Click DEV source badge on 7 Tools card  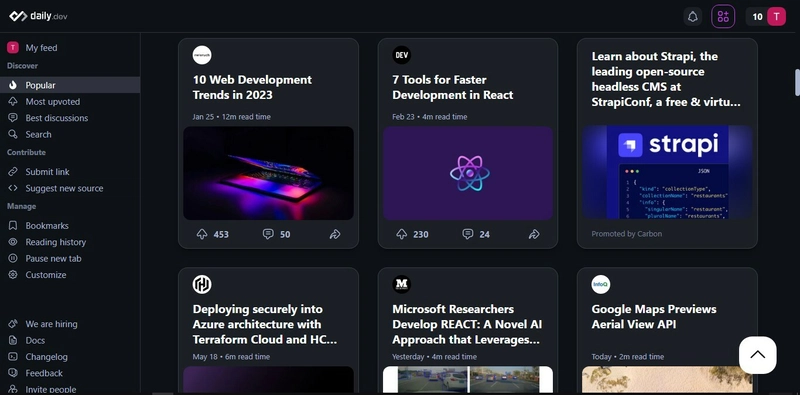pos(402,55)
